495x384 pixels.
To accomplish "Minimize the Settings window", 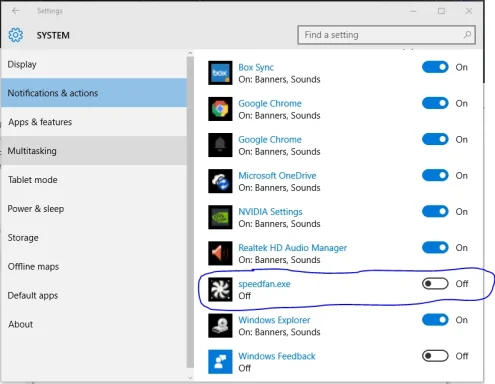I will point(413,11).
